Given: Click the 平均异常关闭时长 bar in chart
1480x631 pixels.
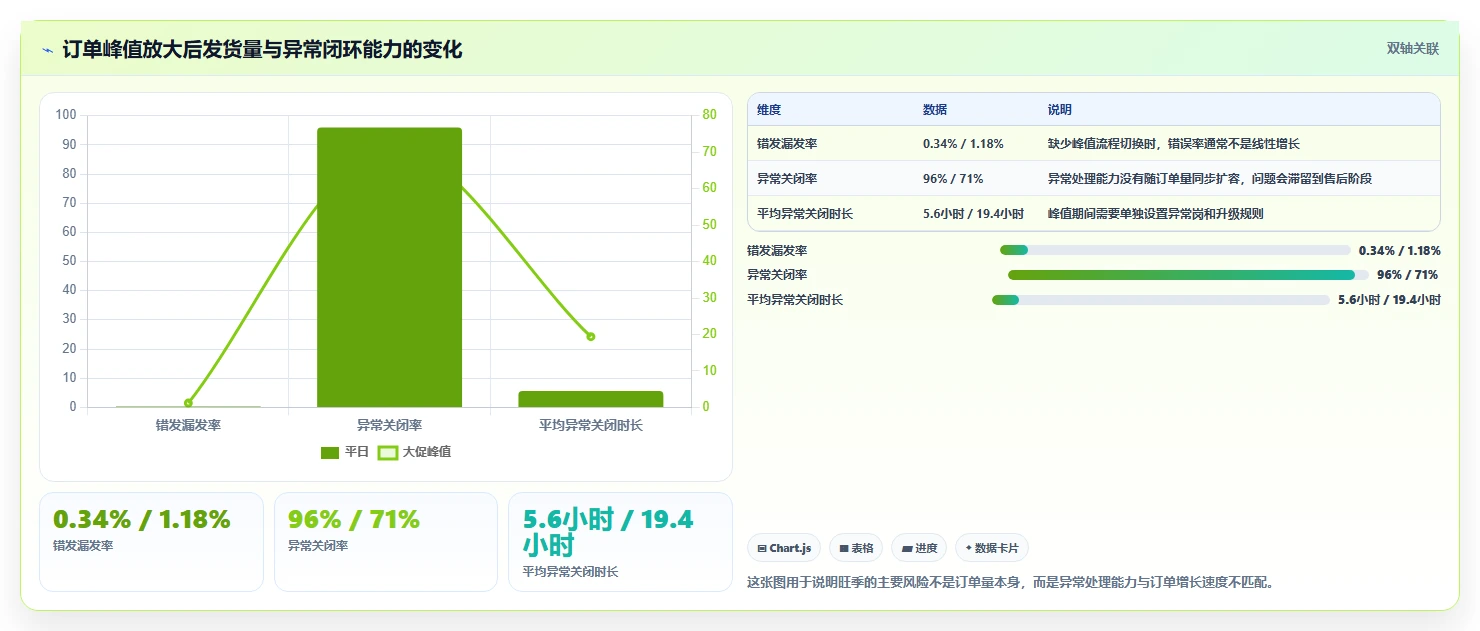Looking at the screenshot, I should tap(590, 399).
